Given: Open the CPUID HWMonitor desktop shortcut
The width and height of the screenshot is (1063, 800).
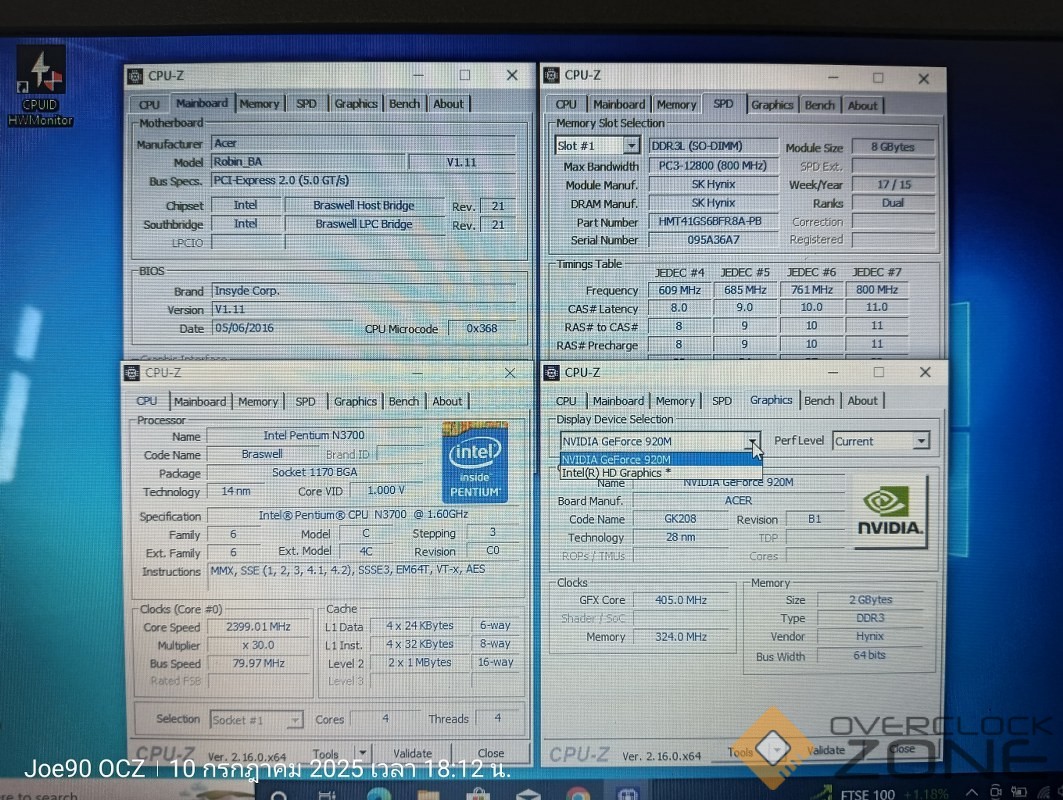Looking at the screenshot, I should (x=41, y=87).
